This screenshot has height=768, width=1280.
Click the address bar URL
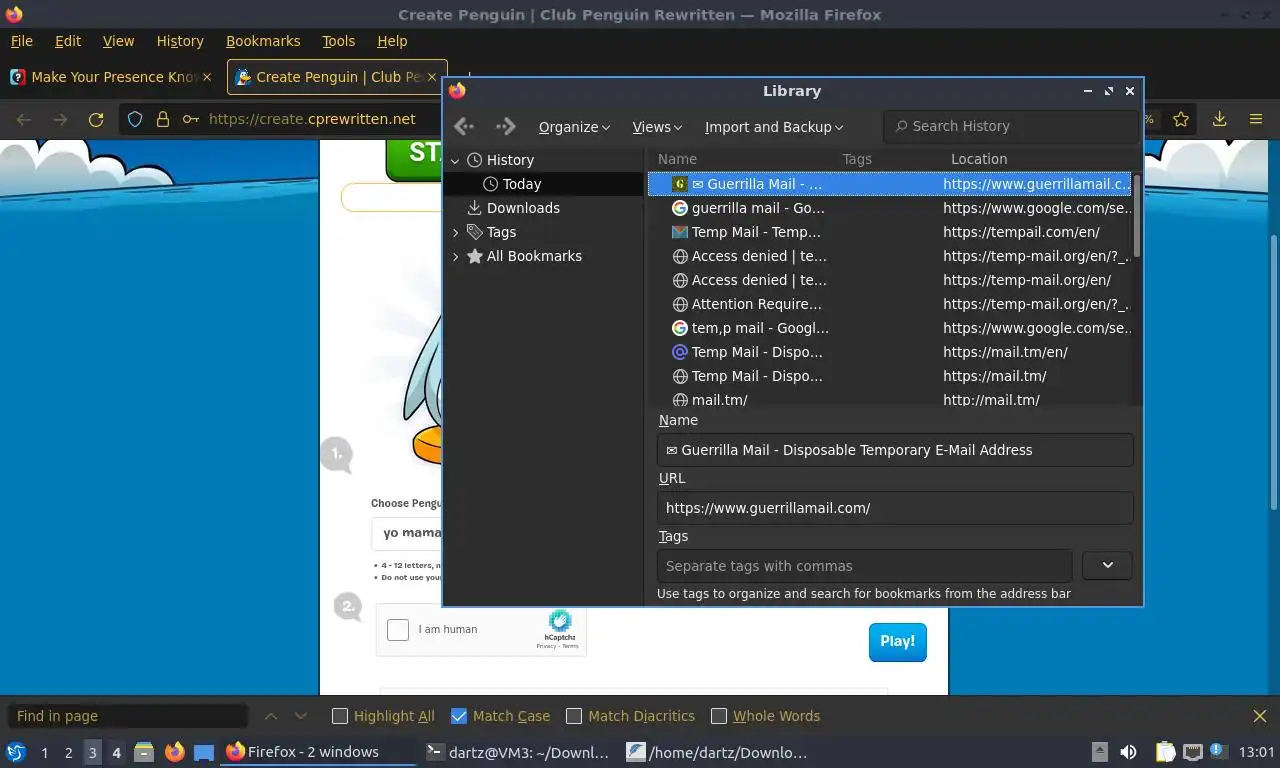click(x=312, y=119)
